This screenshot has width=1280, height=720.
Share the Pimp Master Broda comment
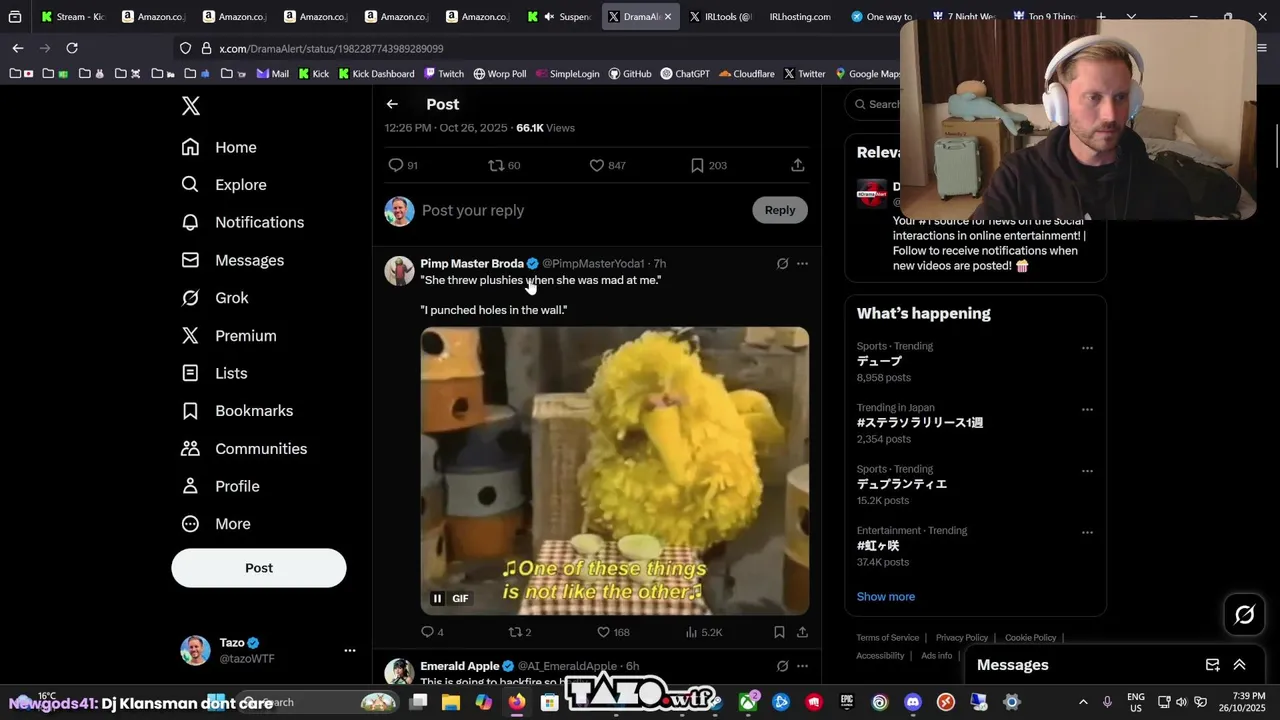(802, 632)
